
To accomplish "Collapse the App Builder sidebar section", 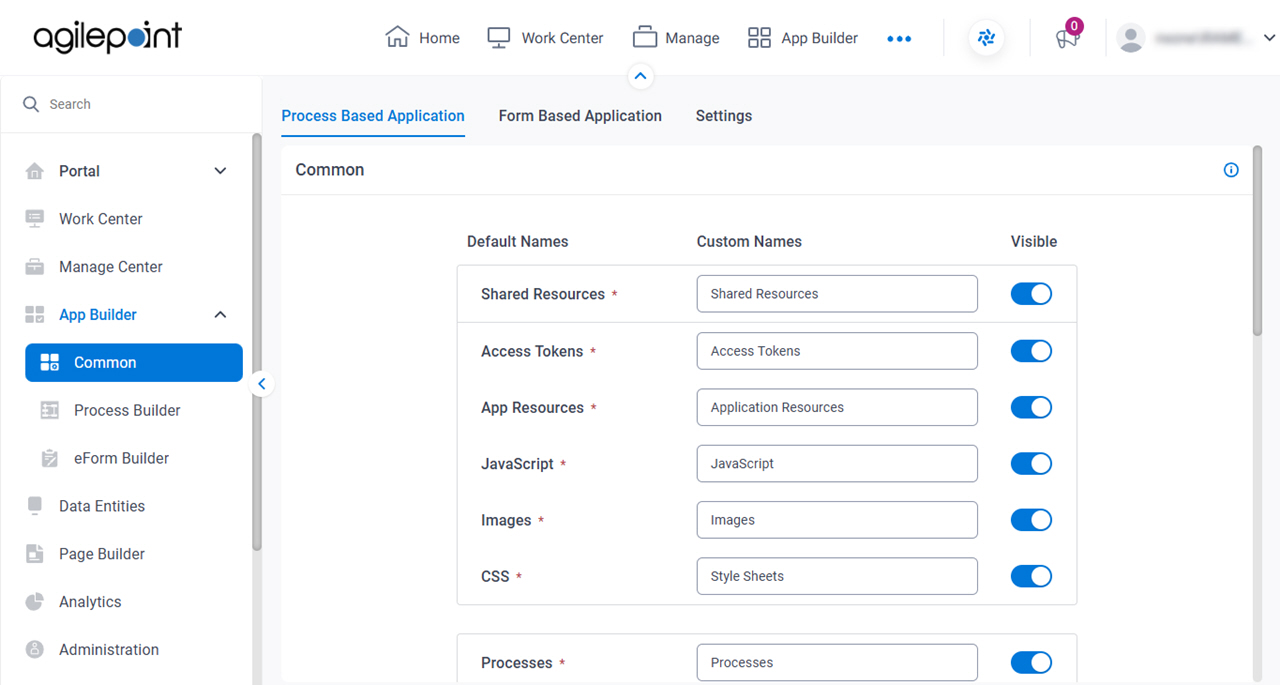I will pyautogui.click(x=221, y=315).
